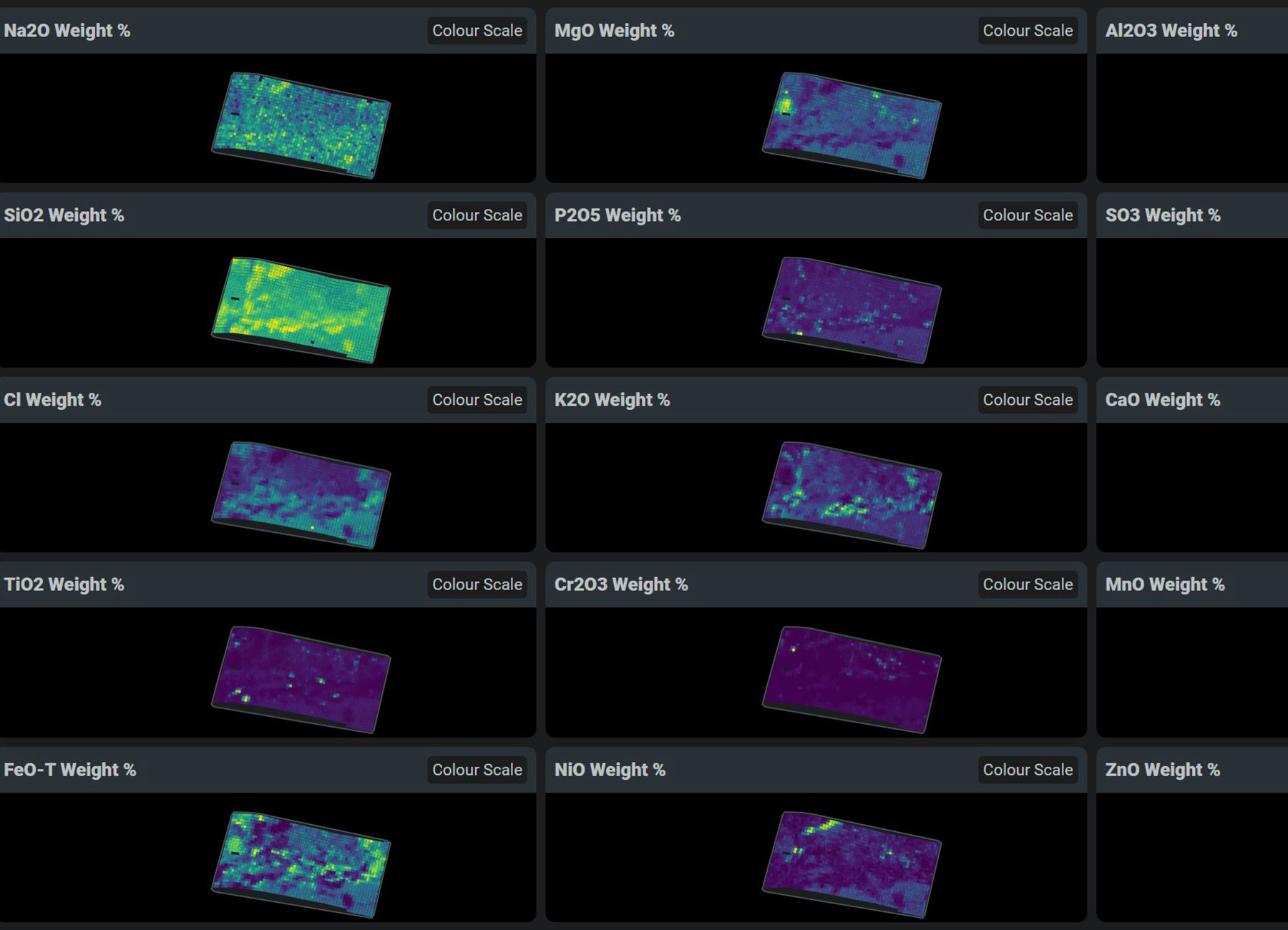Open Colour Scale for Cr2O3 Weight %
The width and height of the screenshot is (1288, 930).
coord(1027,584)
